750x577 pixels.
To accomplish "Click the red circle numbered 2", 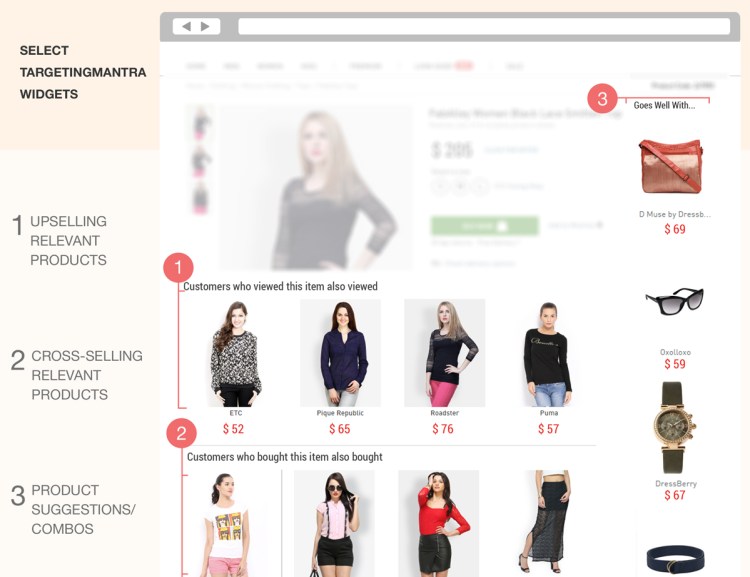I will click(181, 433).
